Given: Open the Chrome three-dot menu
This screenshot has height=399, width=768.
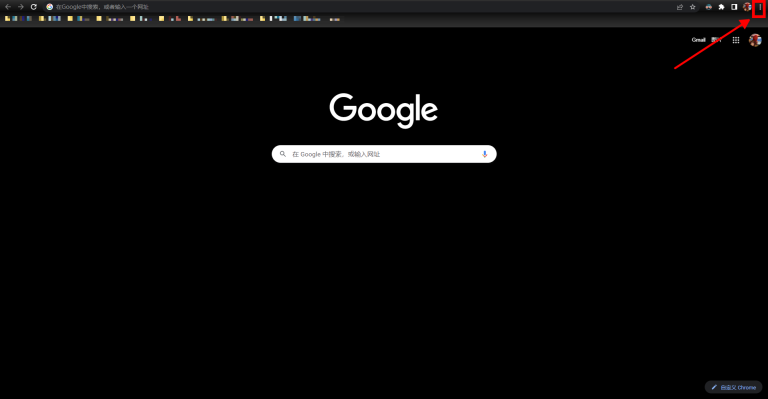Looking at the screenshot, I should point(760,7).
